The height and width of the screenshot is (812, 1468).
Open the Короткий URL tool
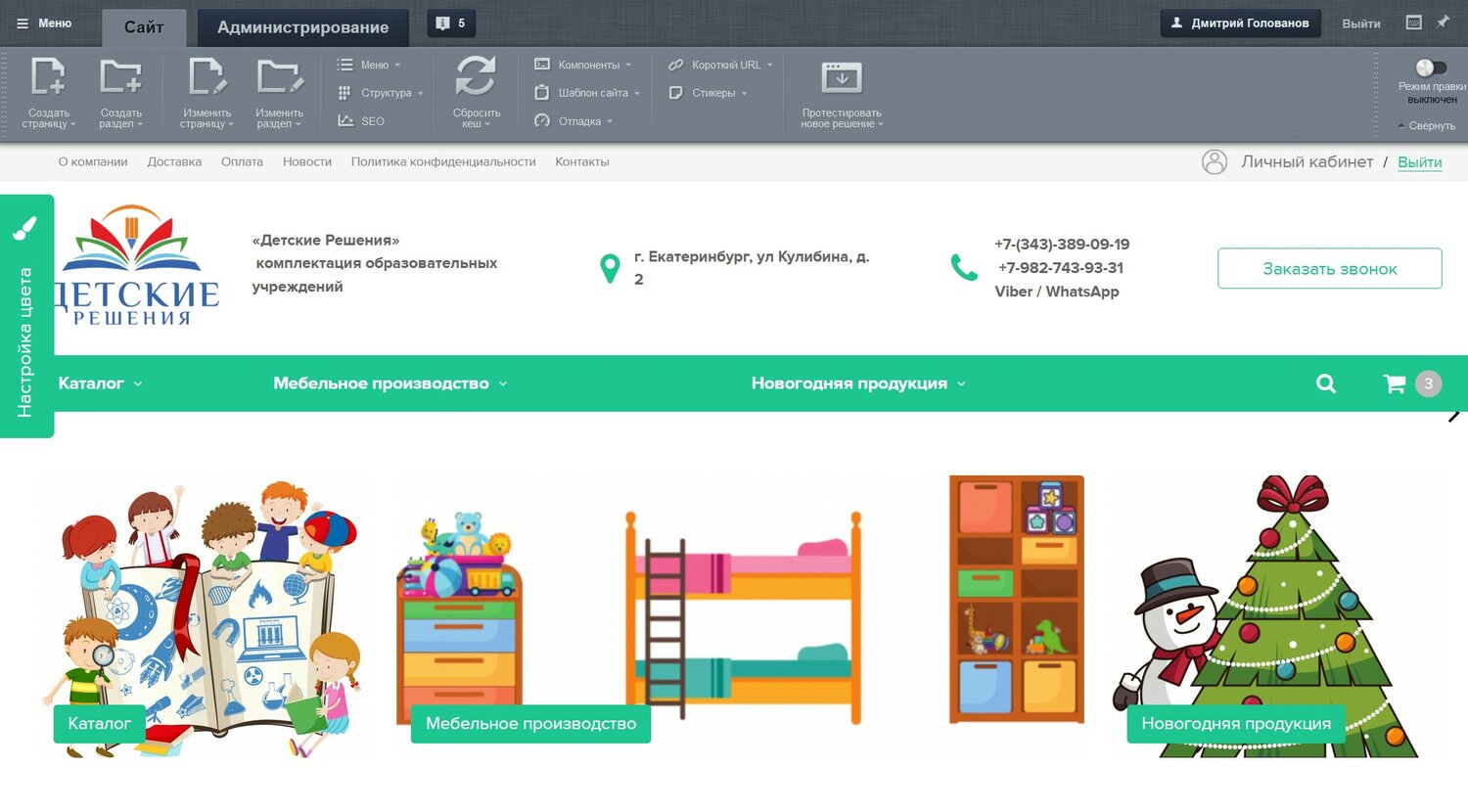pyautogui.click(x=719, y=65)
